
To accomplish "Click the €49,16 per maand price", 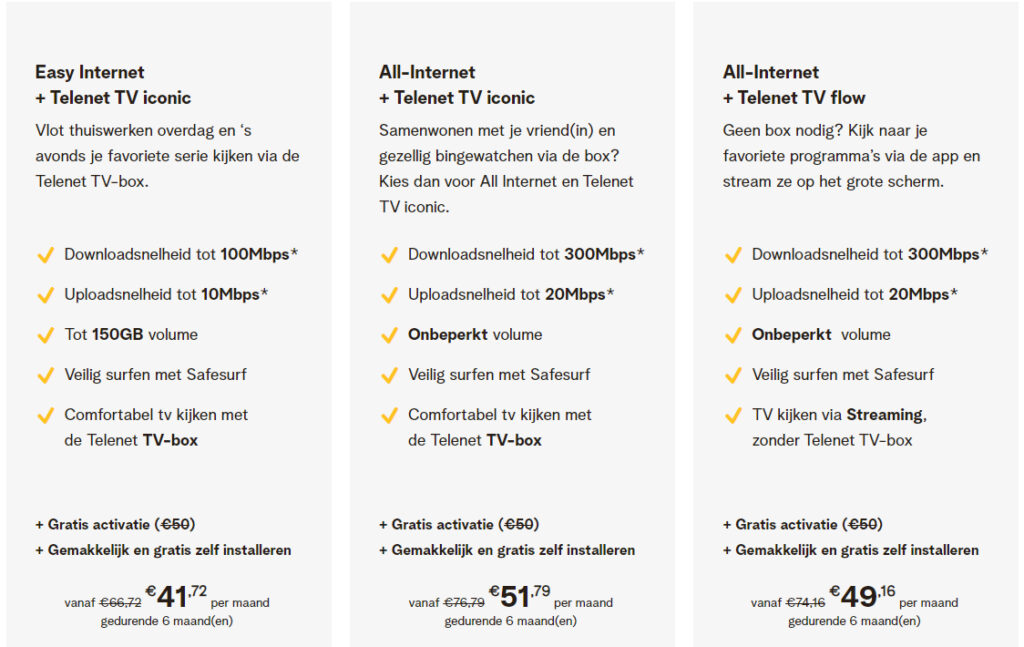I will 863,595.
